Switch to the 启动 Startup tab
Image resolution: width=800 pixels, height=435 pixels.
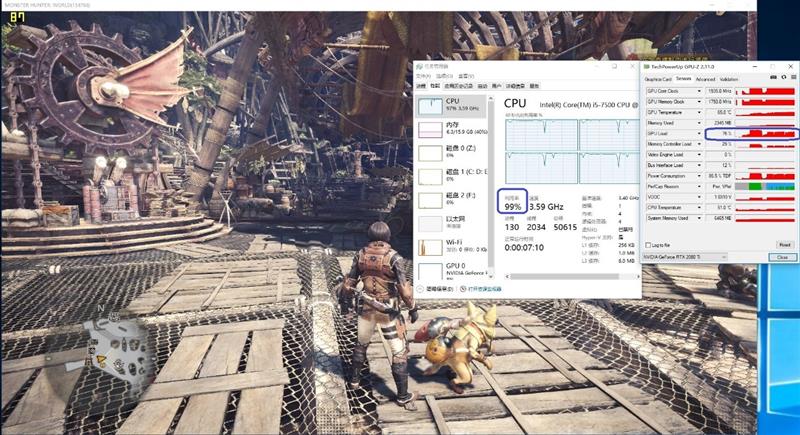(x=482, y=86)
